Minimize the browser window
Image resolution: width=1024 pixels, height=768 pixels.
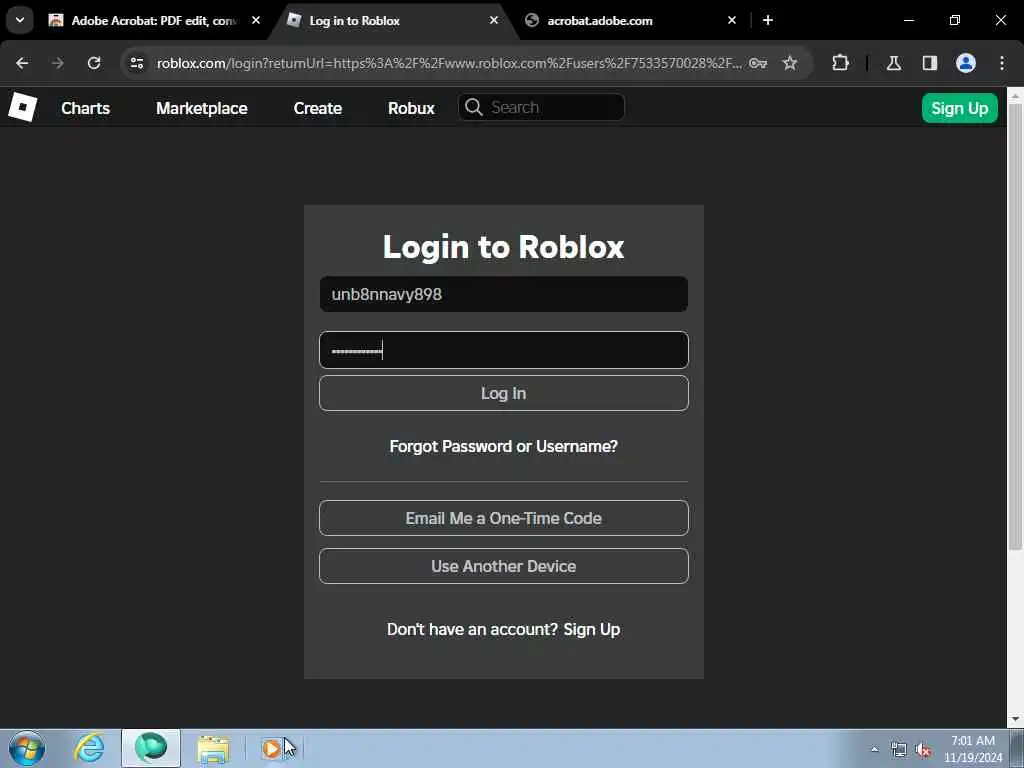coord(908,20)
